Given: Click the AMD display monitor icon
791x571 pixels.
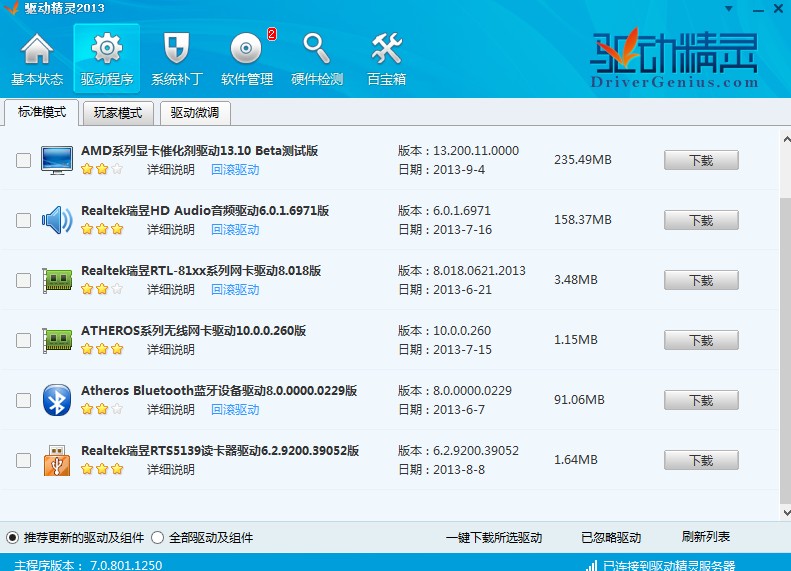Looking at the screenshot, I should [x=56, y=160].
